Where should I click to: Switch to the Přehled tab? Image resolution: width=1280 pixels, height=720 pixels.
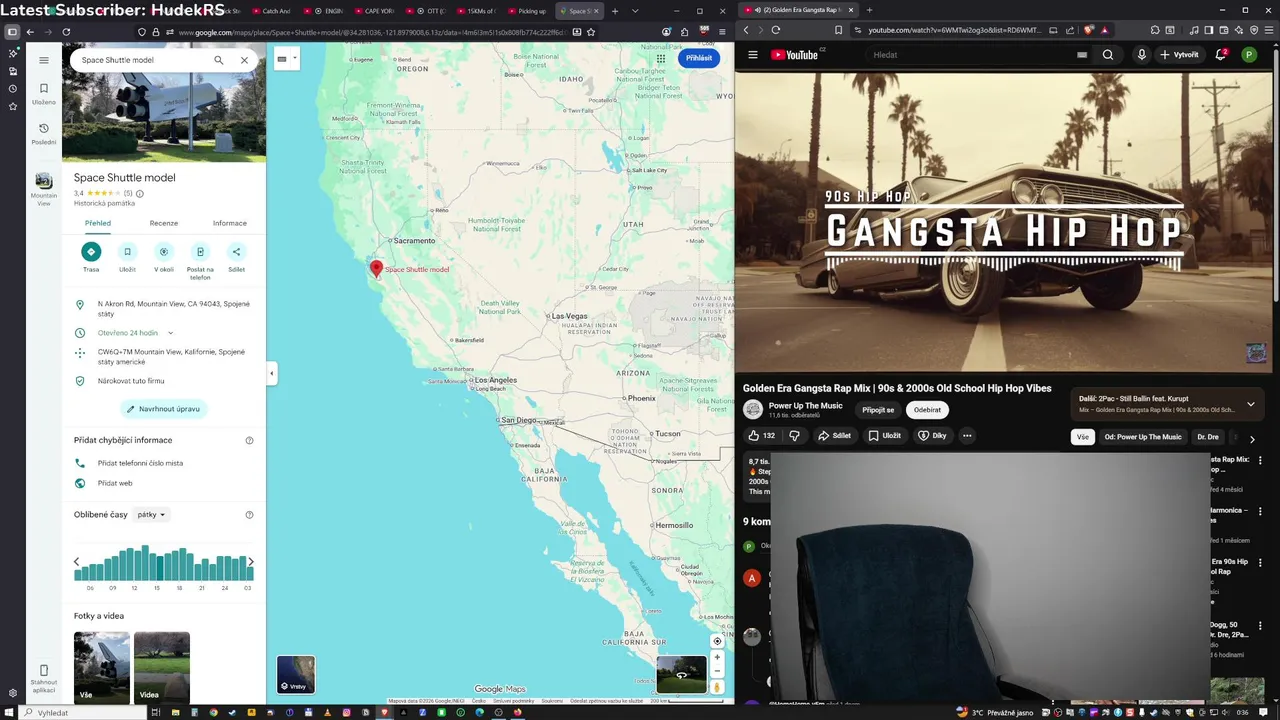pos(98,223)
